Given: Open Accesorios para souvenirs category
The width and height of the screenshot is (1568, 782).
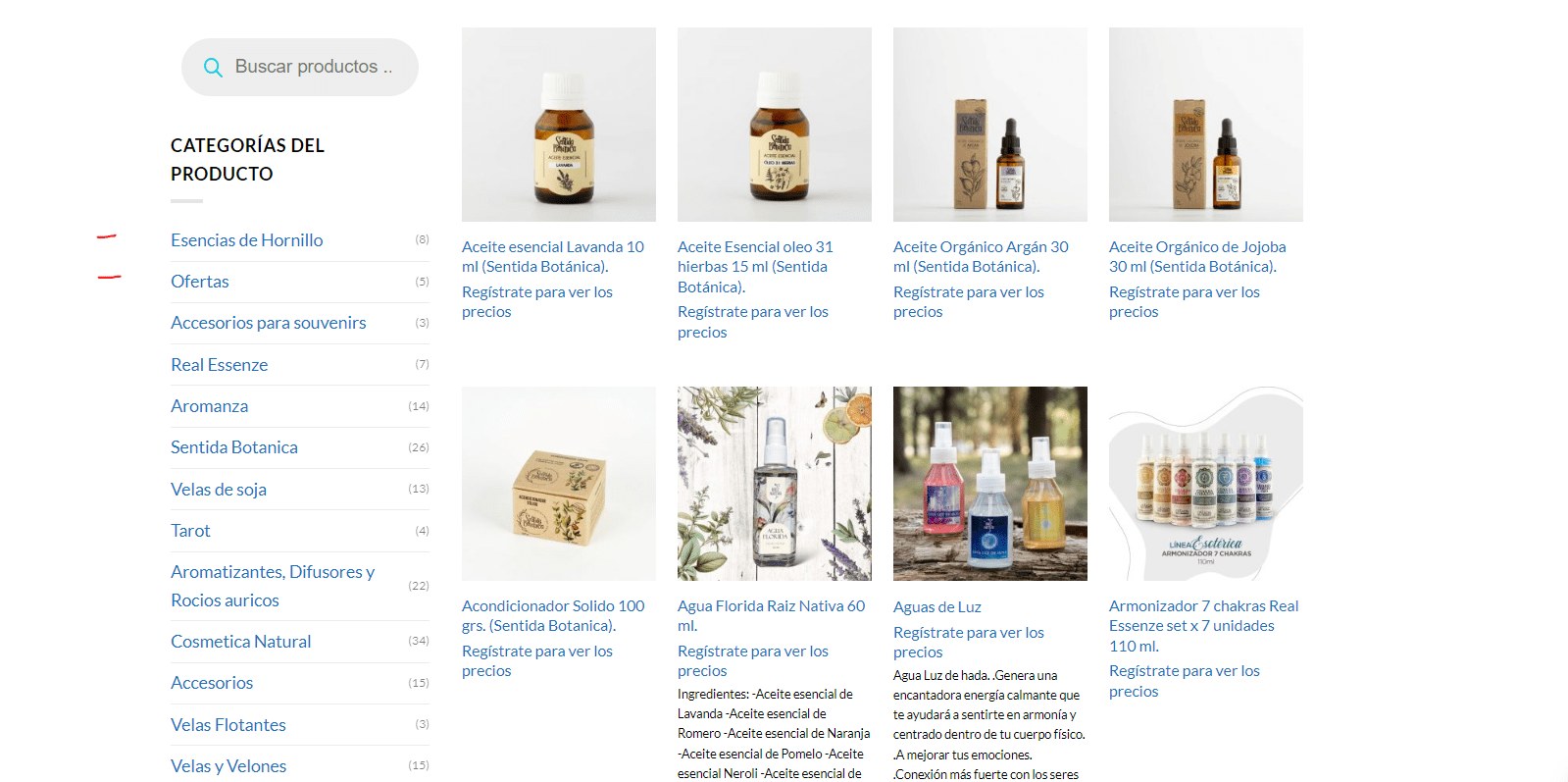Looking at the screenshot, I should [268, 323].
